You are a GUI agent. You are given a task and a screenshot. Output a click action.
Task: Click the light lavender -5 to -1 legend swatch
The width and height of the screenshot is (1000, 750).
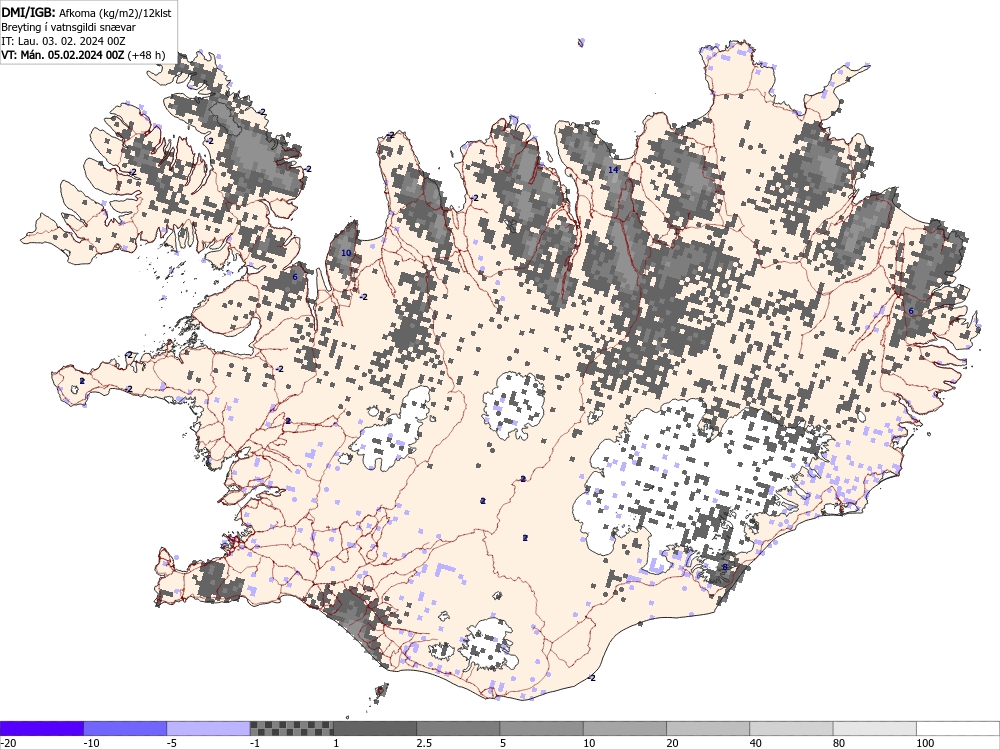pos(208,728)
